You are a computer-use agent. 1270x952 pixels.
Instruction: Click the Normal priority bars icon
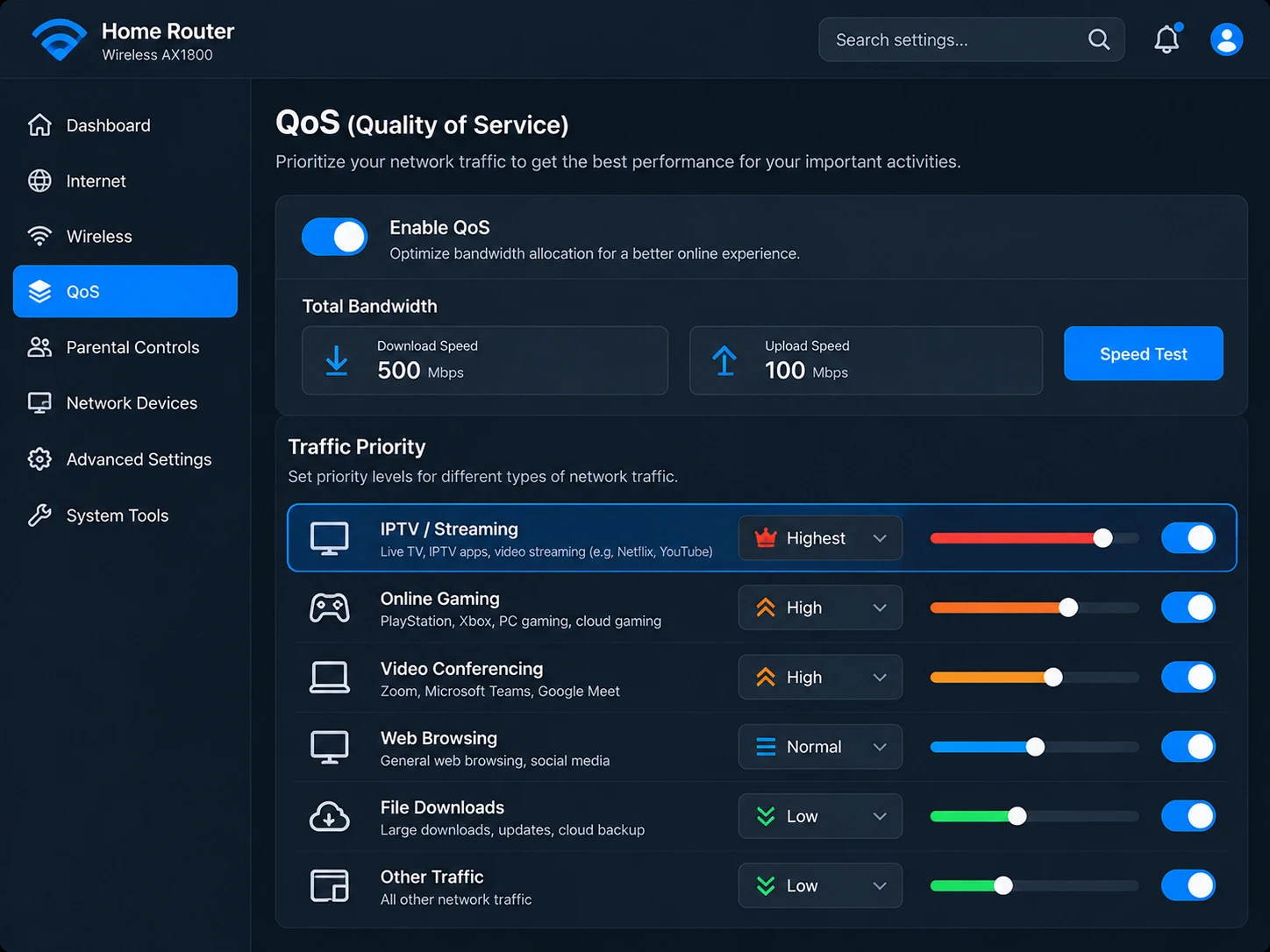point(766,747)
